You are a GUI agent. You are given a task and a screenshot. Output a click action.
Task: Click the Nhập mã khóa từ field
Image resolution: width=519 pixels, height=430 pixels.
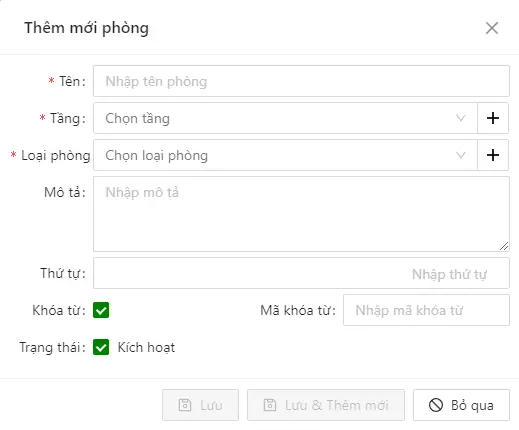click(x=426, y=310)
